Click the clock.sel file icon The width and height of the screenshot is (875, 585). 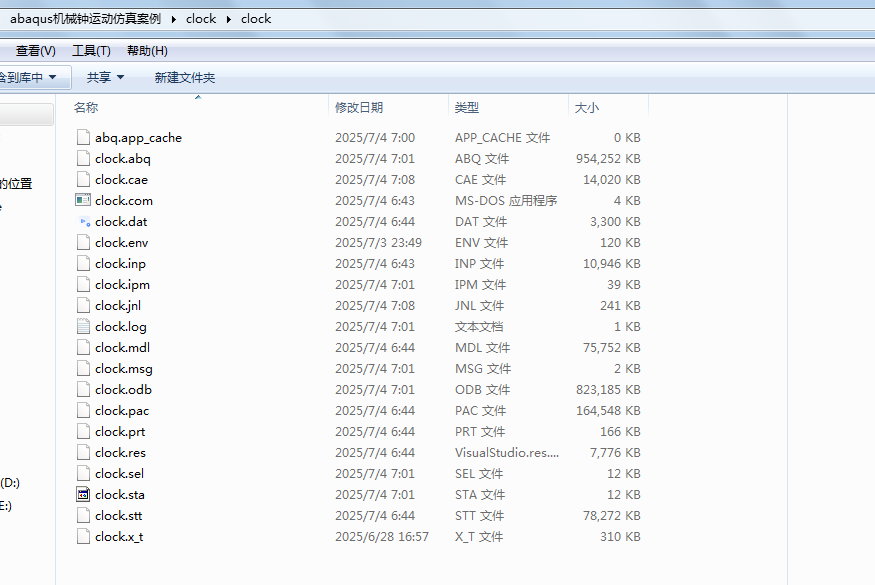pos(83,473)
